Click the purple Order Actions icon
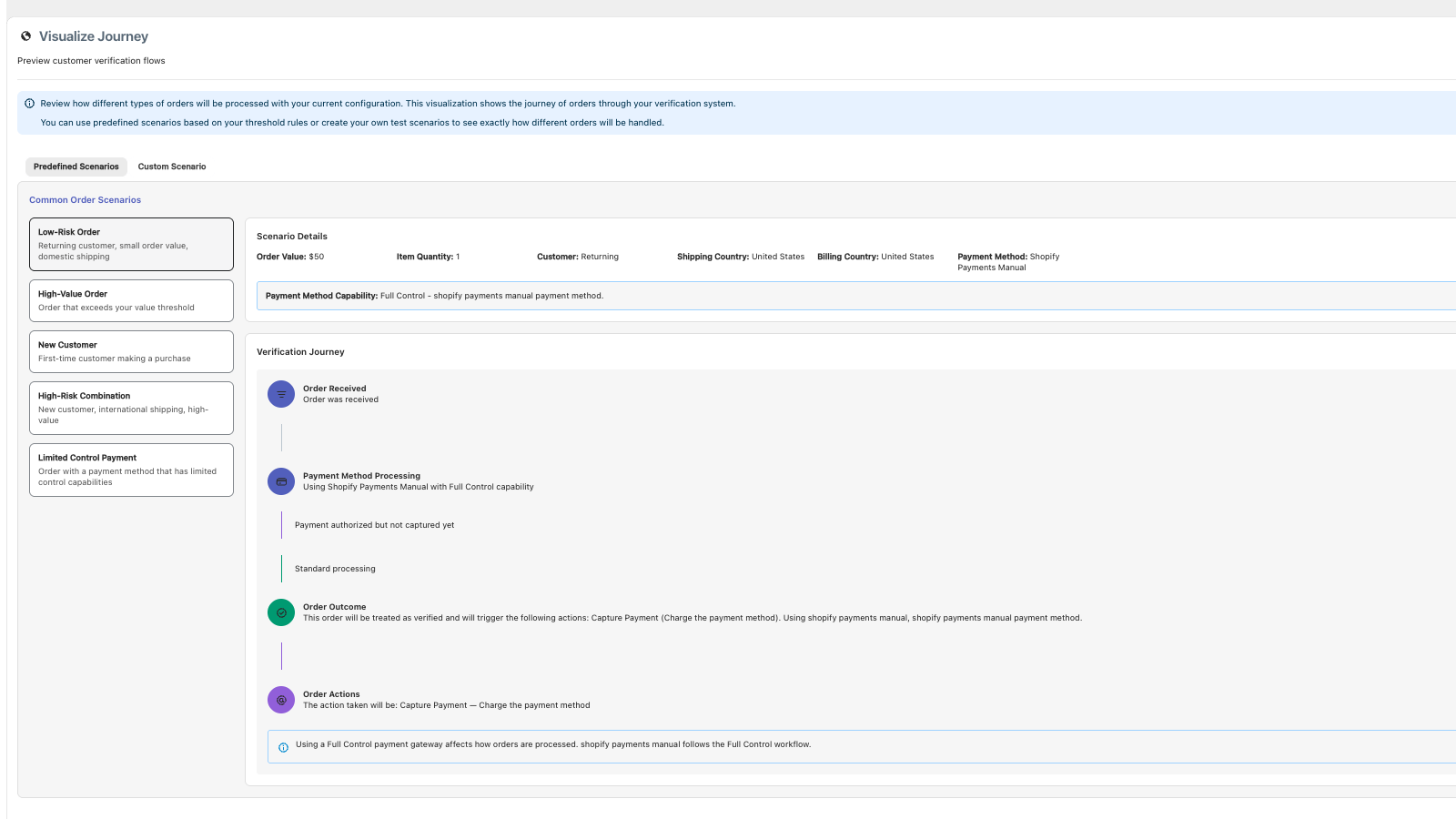 pyautogui.click(x=281, y=700)
